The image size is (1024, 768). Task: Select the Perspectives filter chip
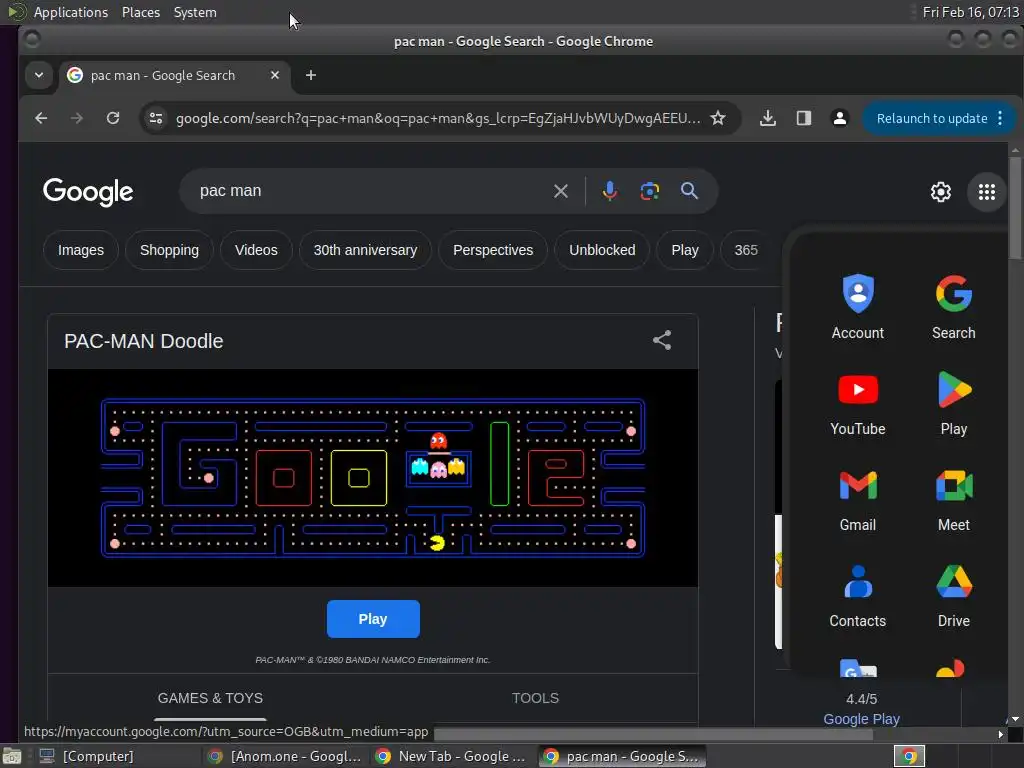point(493,250)
